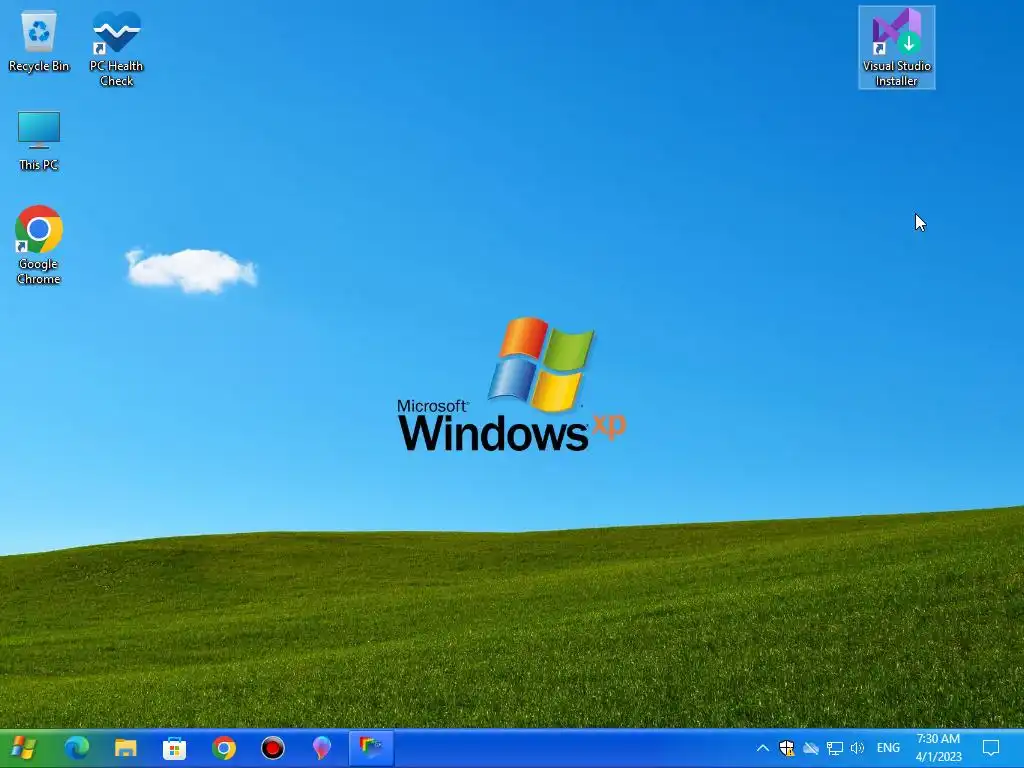Open the clock showing 7:30 AM
Screen dimensions: 1024x768
pyautogui.click(x=938, y=748)
